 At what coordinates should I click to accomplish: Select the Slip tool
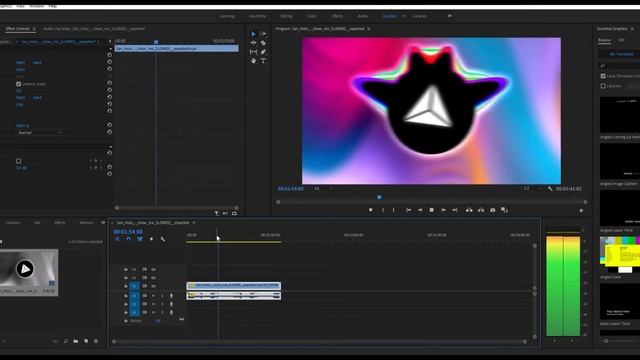253,52
